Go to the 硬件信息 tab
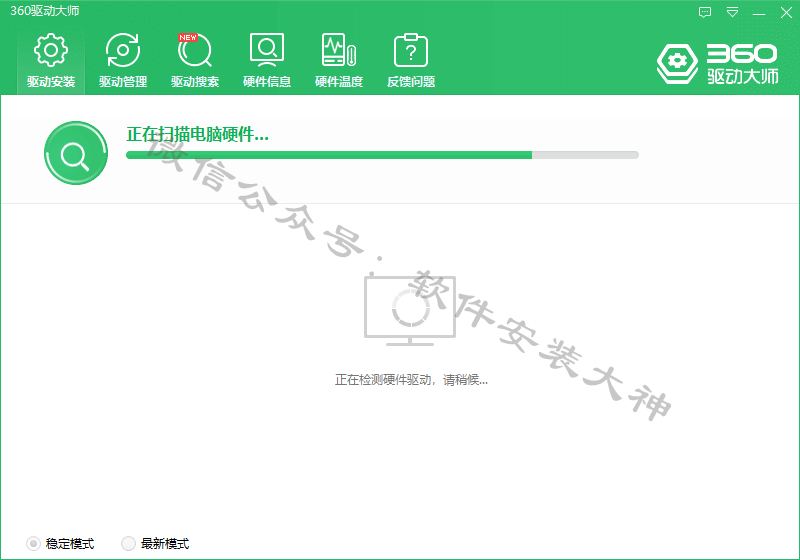This screenshot has height=560, width=800. click(x=267, y=61)
